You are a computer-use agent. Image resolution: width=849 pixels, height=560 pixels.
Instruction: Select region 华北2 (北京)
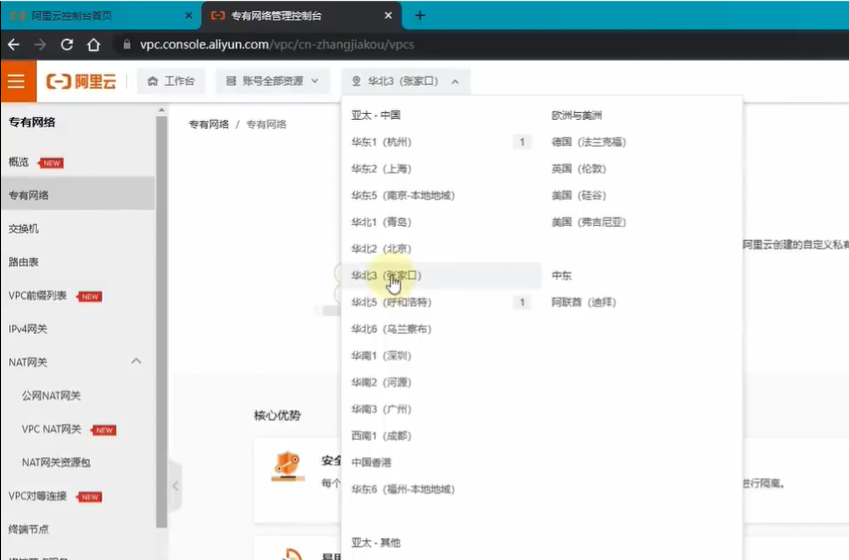tap(441, 249)
